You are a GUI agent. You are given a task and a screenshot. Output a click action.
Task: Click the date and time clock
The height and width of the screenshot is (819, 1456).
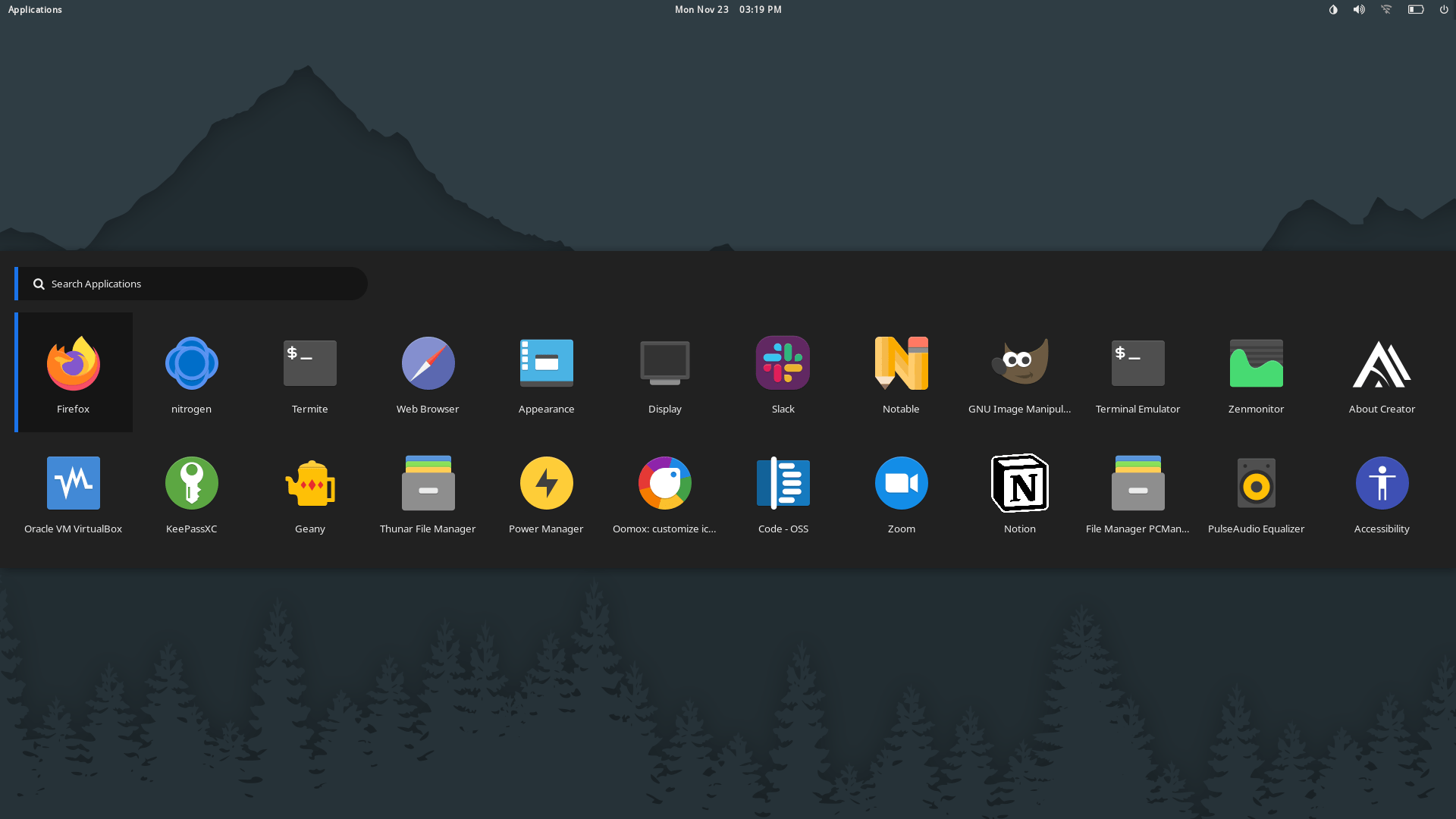coord(728,10)
